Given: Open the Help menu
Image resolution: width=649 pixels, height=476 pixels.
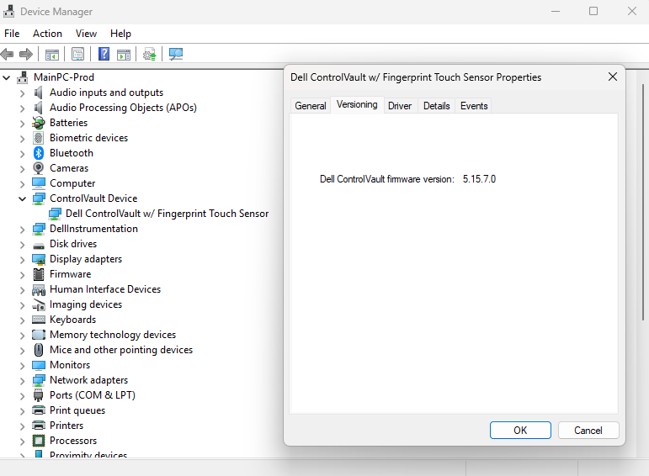Looking at the screenshot, I should click(x=120, y=34).
